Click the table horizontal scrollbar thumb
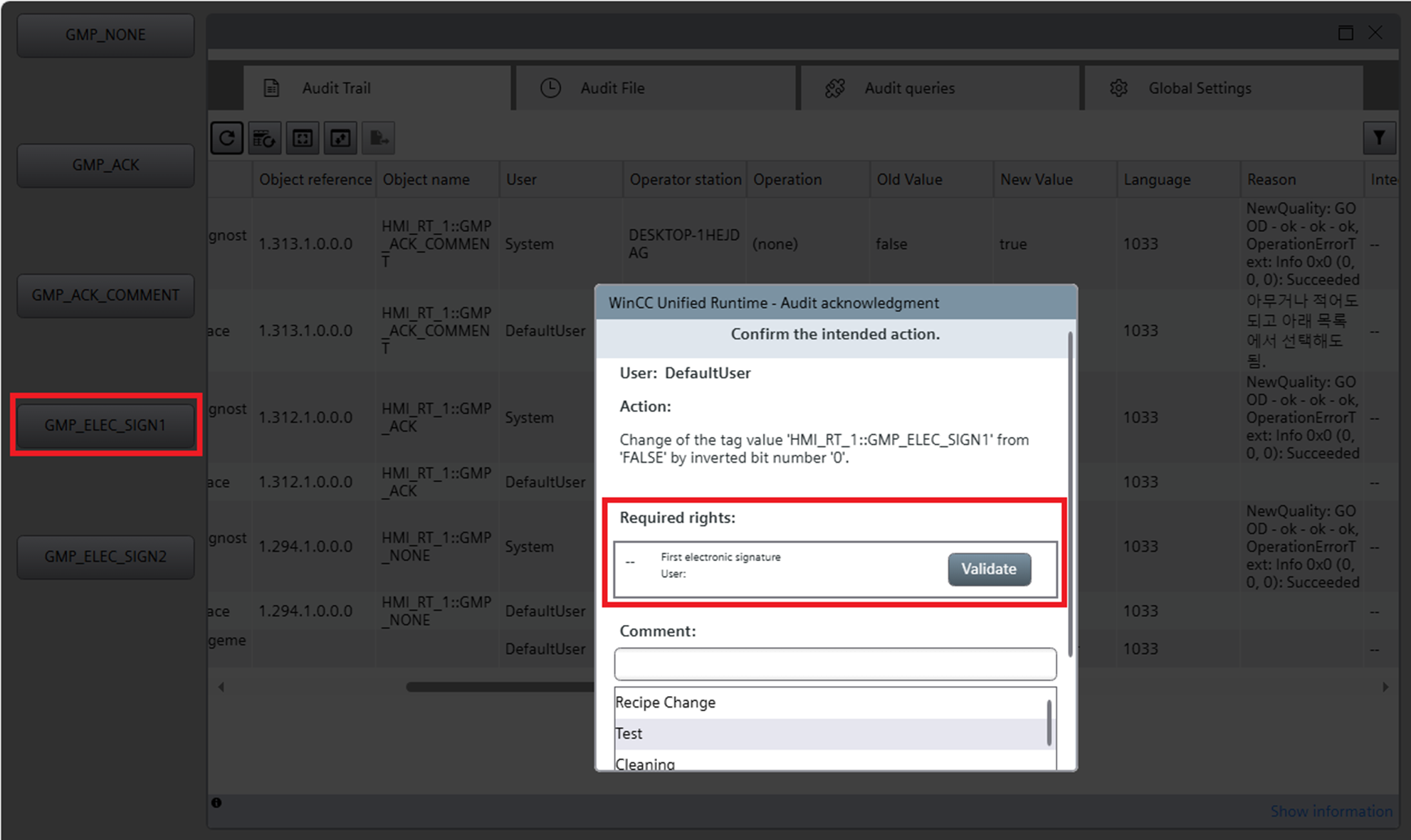The height and width of the screenshot is (840, 1411). 500,687
